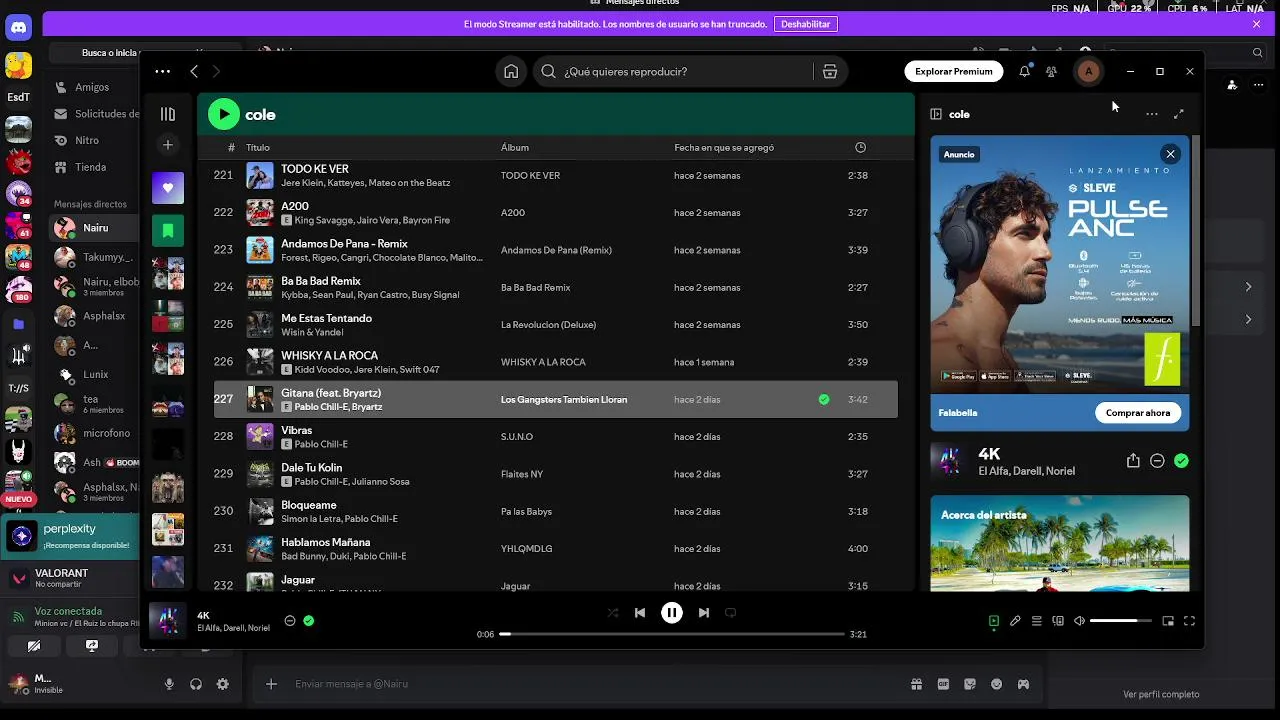This screenshot has width=1280, height=720.
Task: Click minus circle in bottom player bar
Action: click(290, 620)
